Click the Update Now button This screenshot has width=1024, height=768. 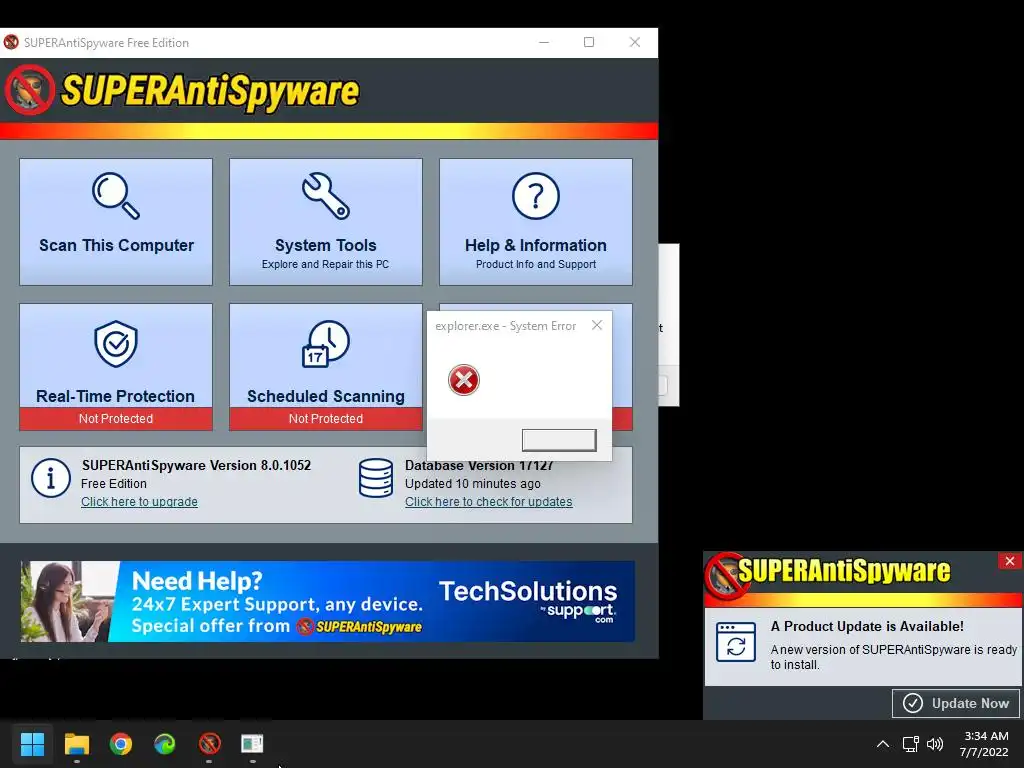tap(956, 703)
